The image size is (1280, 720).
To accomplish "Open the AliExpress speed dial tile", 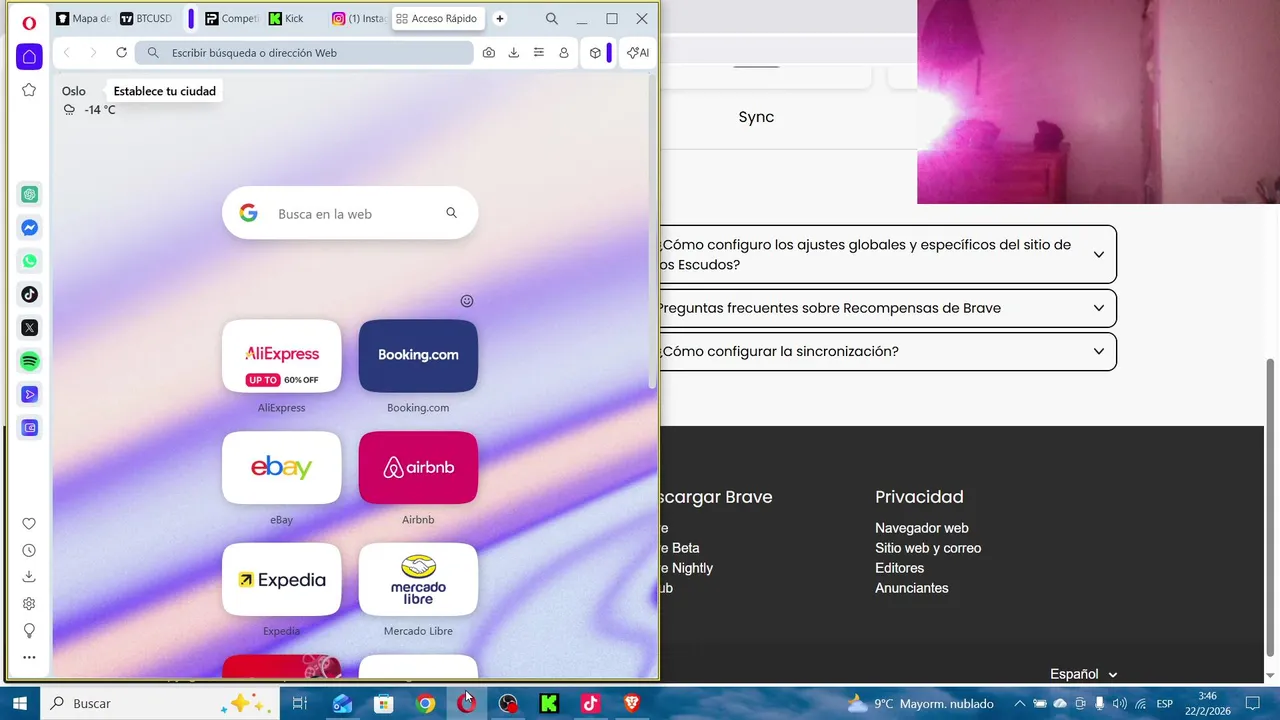I will coord(281,356).
